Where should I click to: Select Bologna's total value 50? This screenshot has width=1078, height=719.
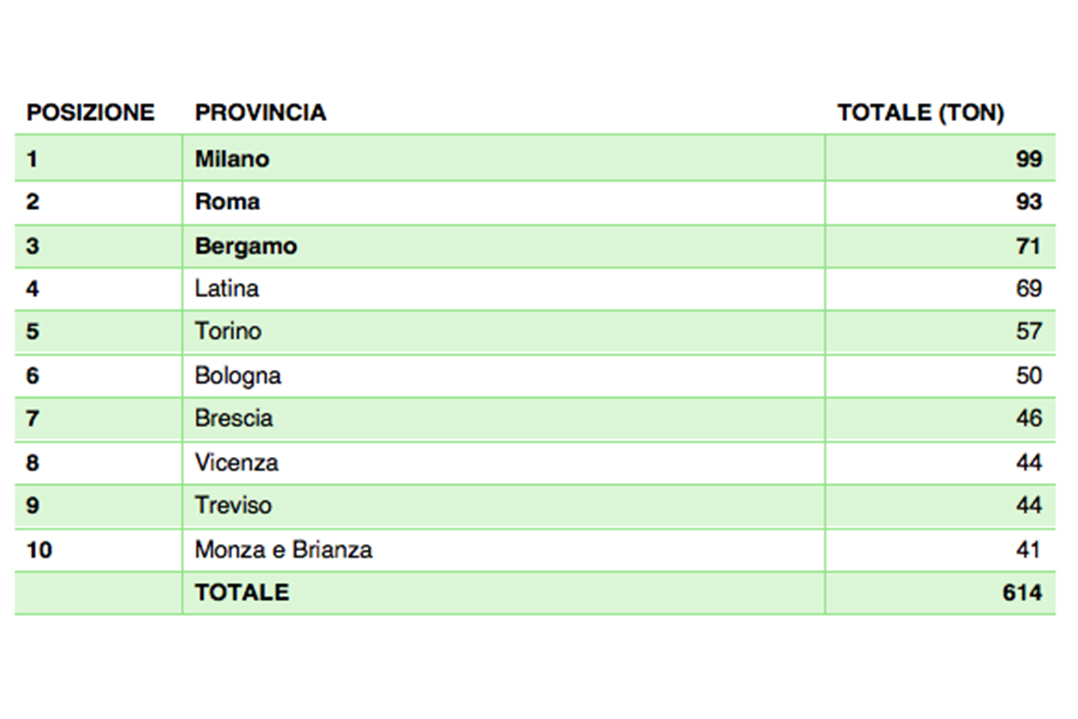point(1028,376)
